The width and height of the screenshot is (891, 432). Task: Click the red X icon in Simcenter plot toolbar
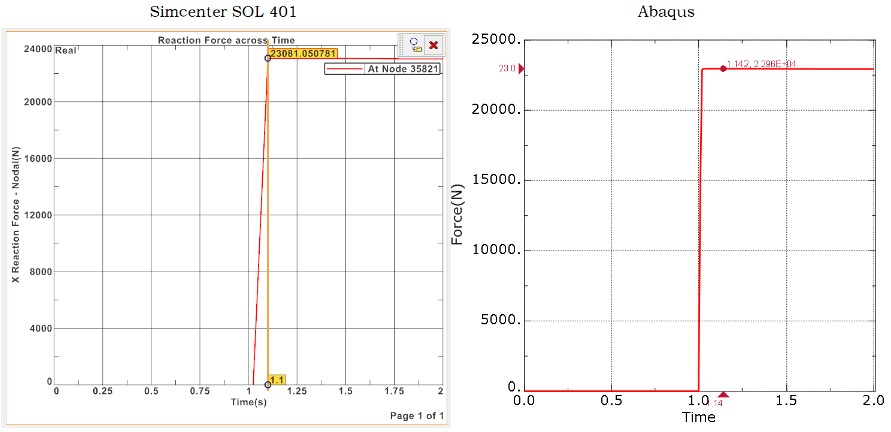tap(433, 45)
